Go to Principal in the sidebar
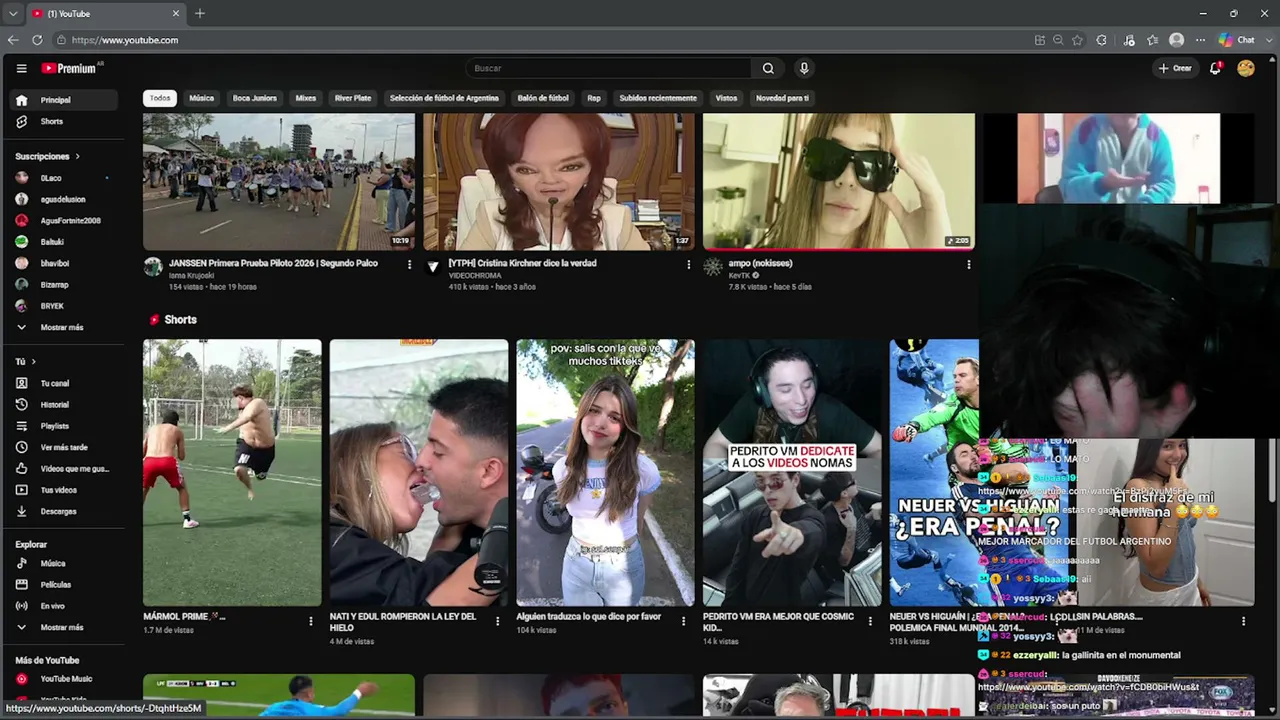 pos(62,100)
